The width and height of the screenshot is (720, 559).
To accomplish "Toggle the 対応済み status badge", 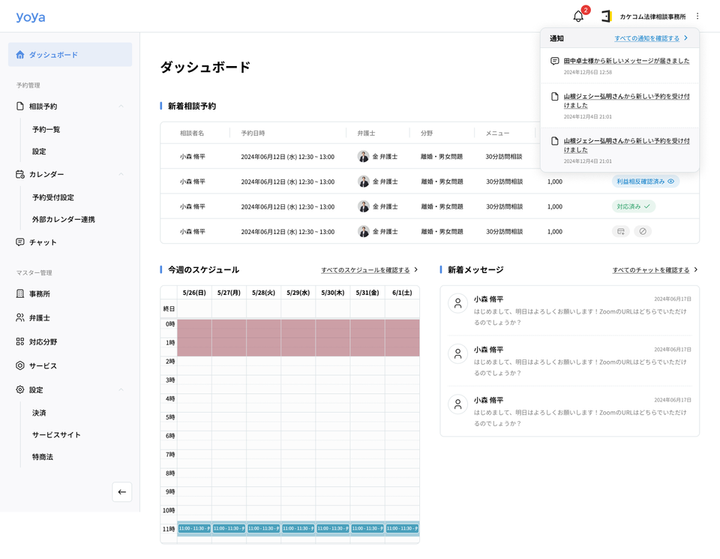I will pos(633,206).
